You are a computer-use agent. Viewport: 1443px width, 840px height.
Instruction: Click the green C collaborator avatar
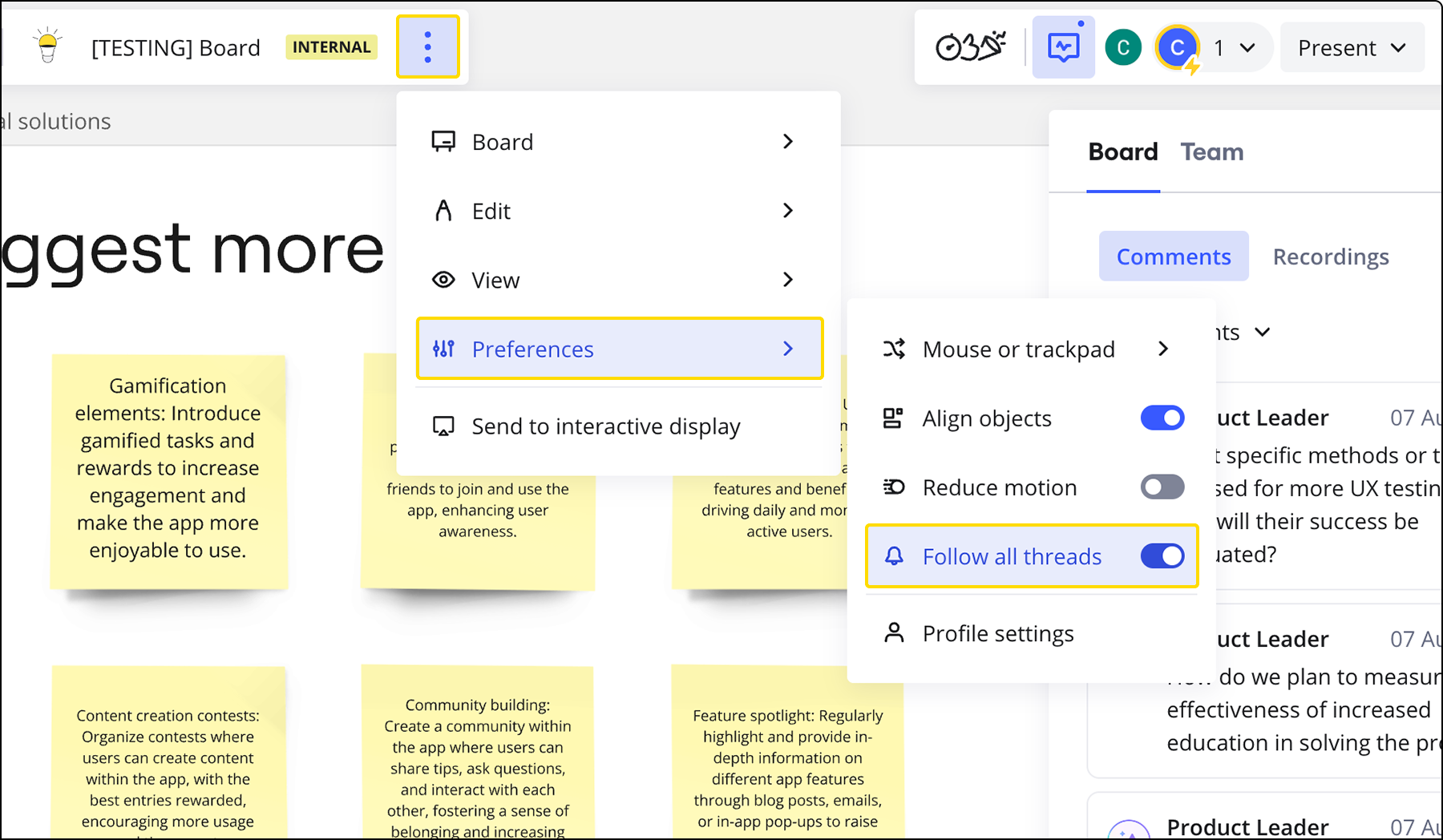coord(1122,48)
